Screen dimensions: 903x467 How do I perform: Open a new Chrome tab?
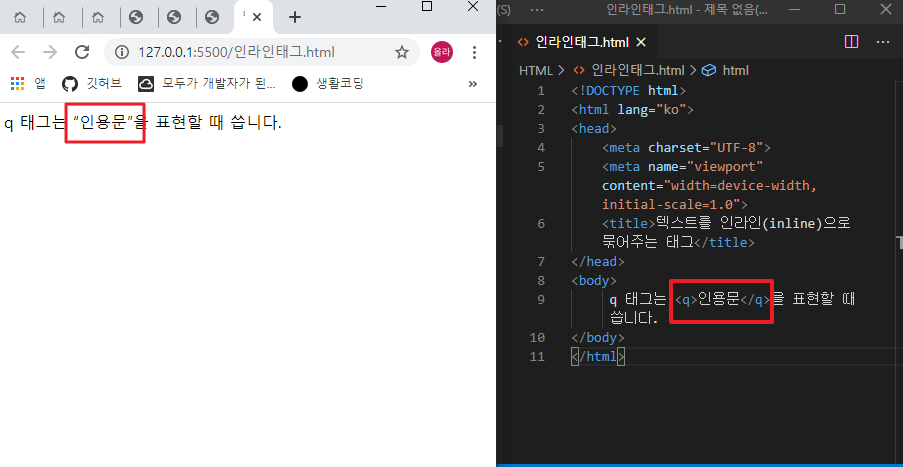pos(295,17)
